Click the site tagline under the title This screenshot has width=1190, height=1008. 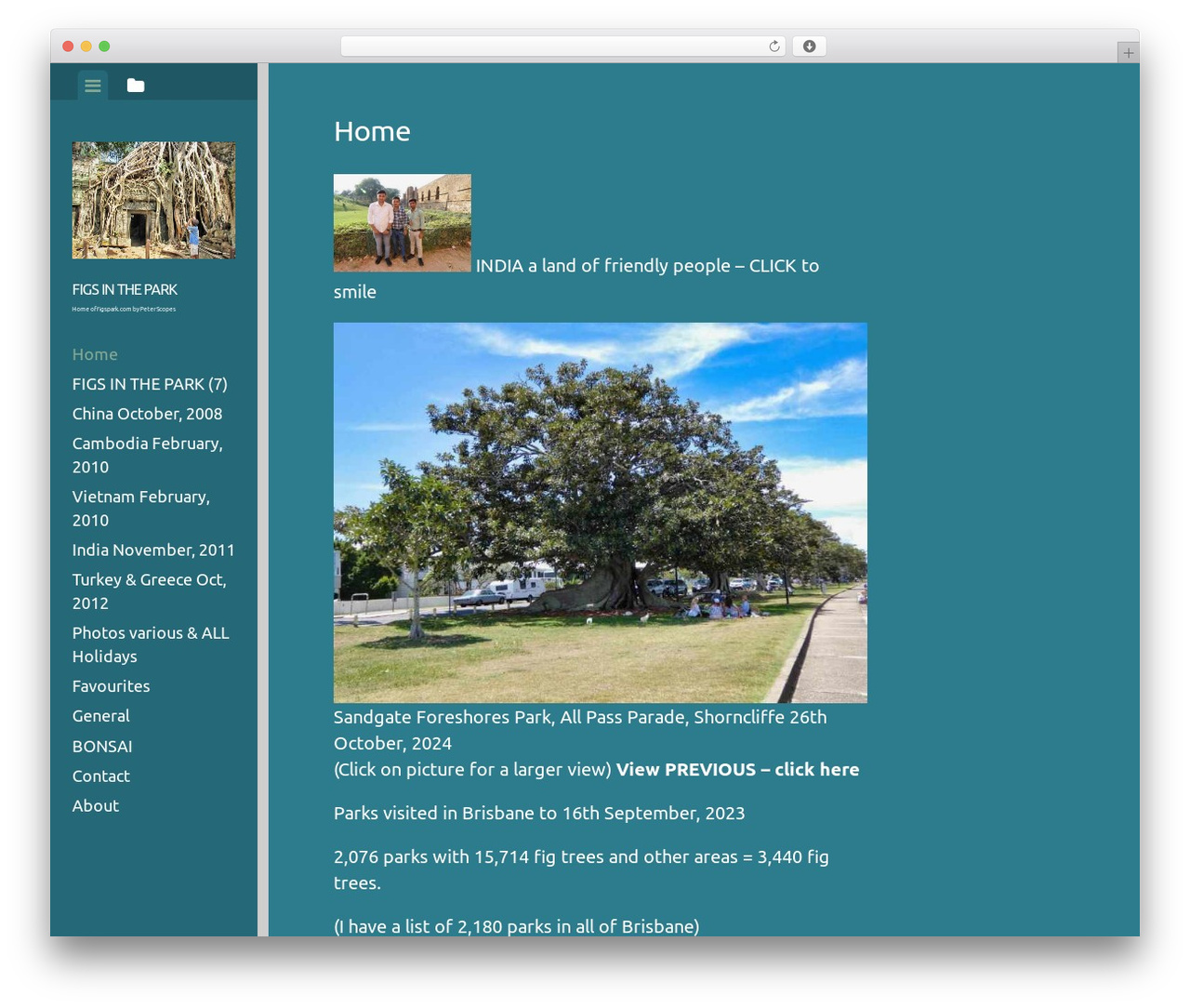124,309
